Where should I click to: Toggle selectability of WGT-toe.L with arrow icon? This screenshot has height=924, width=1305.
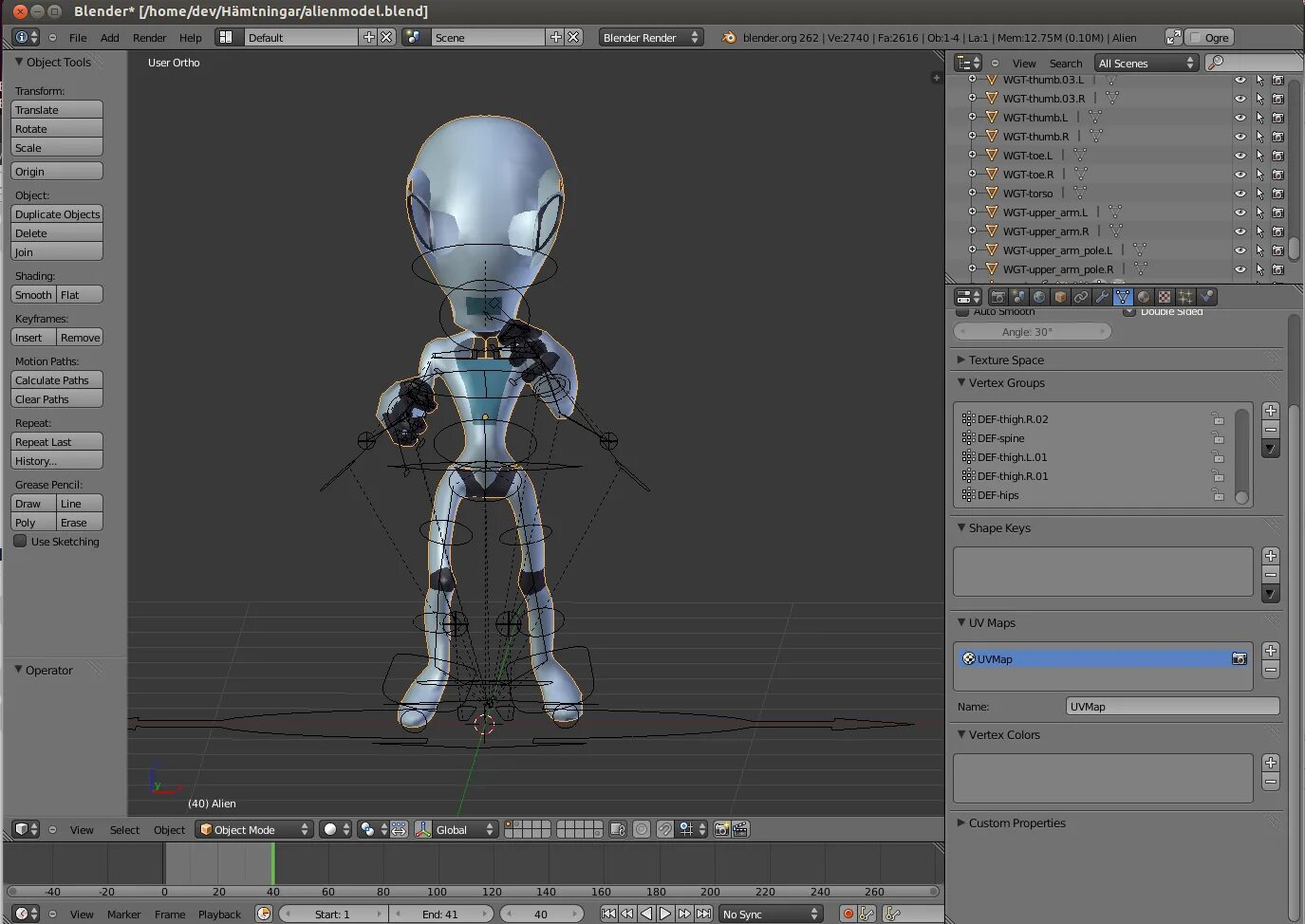click(x=1259, y=156)
